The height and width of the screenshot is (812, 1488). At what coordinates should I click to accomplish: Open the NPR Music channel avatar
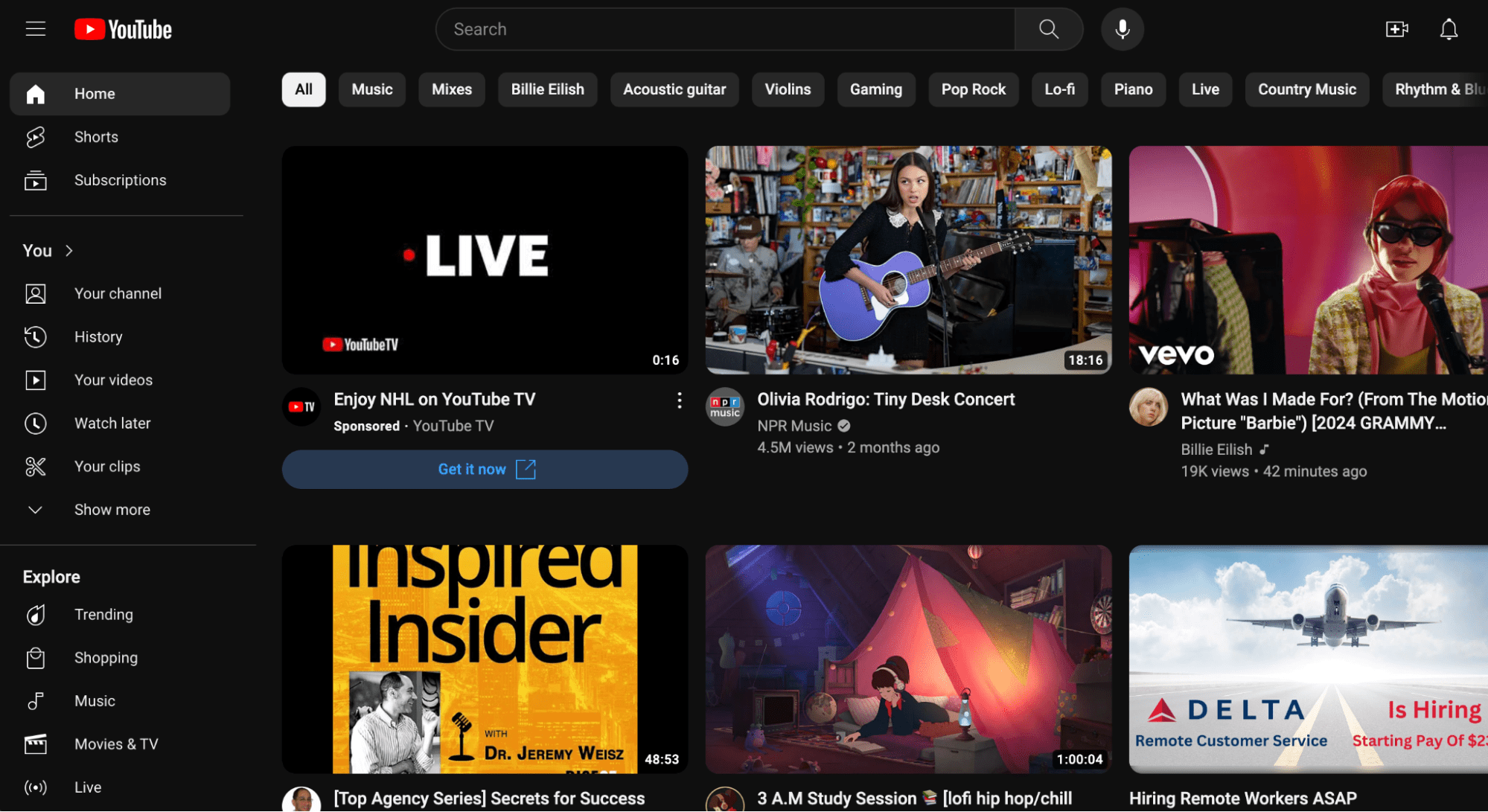pos(725,406)
